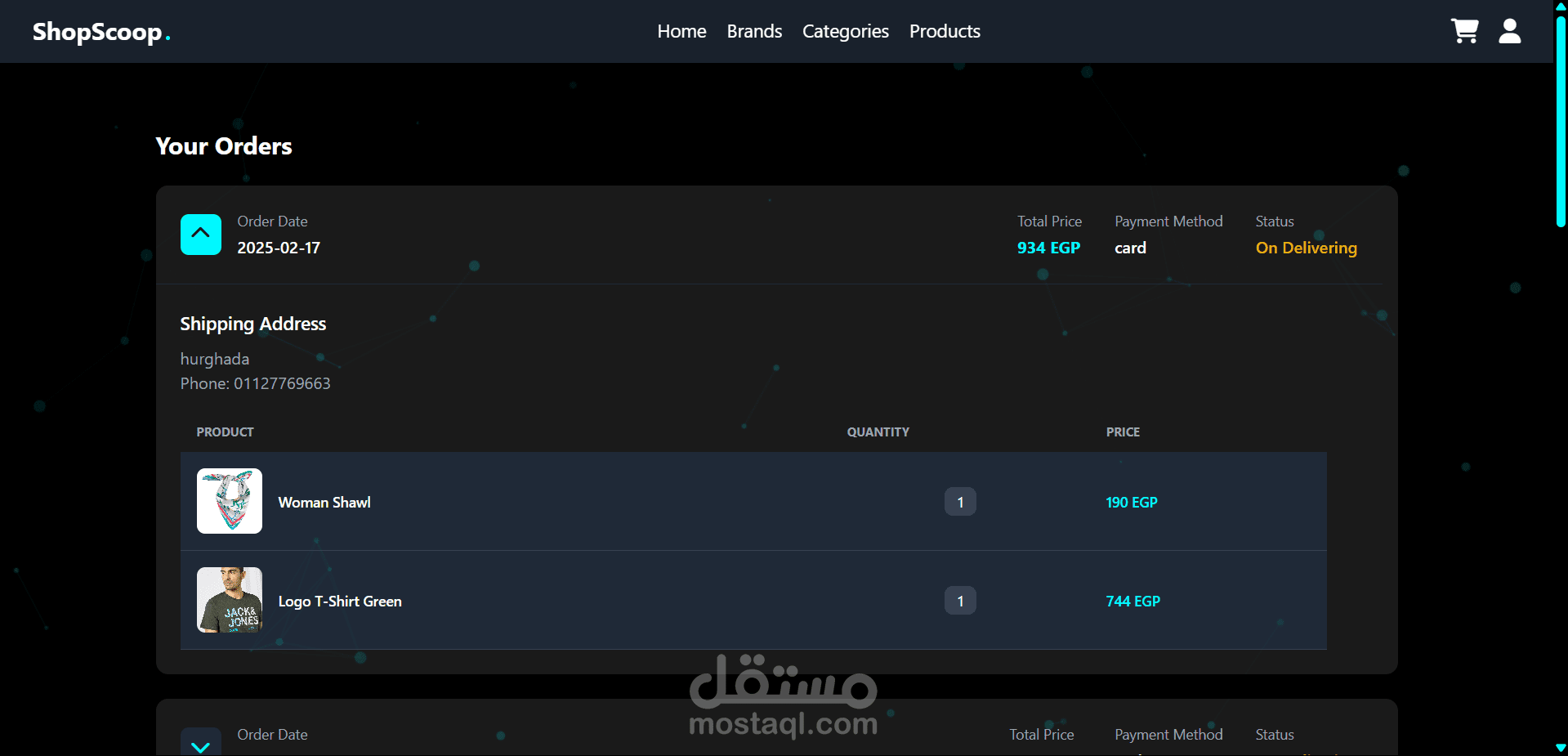
Task: Click the page vertical scrollbar thumb
Action: pos(1561,121)
